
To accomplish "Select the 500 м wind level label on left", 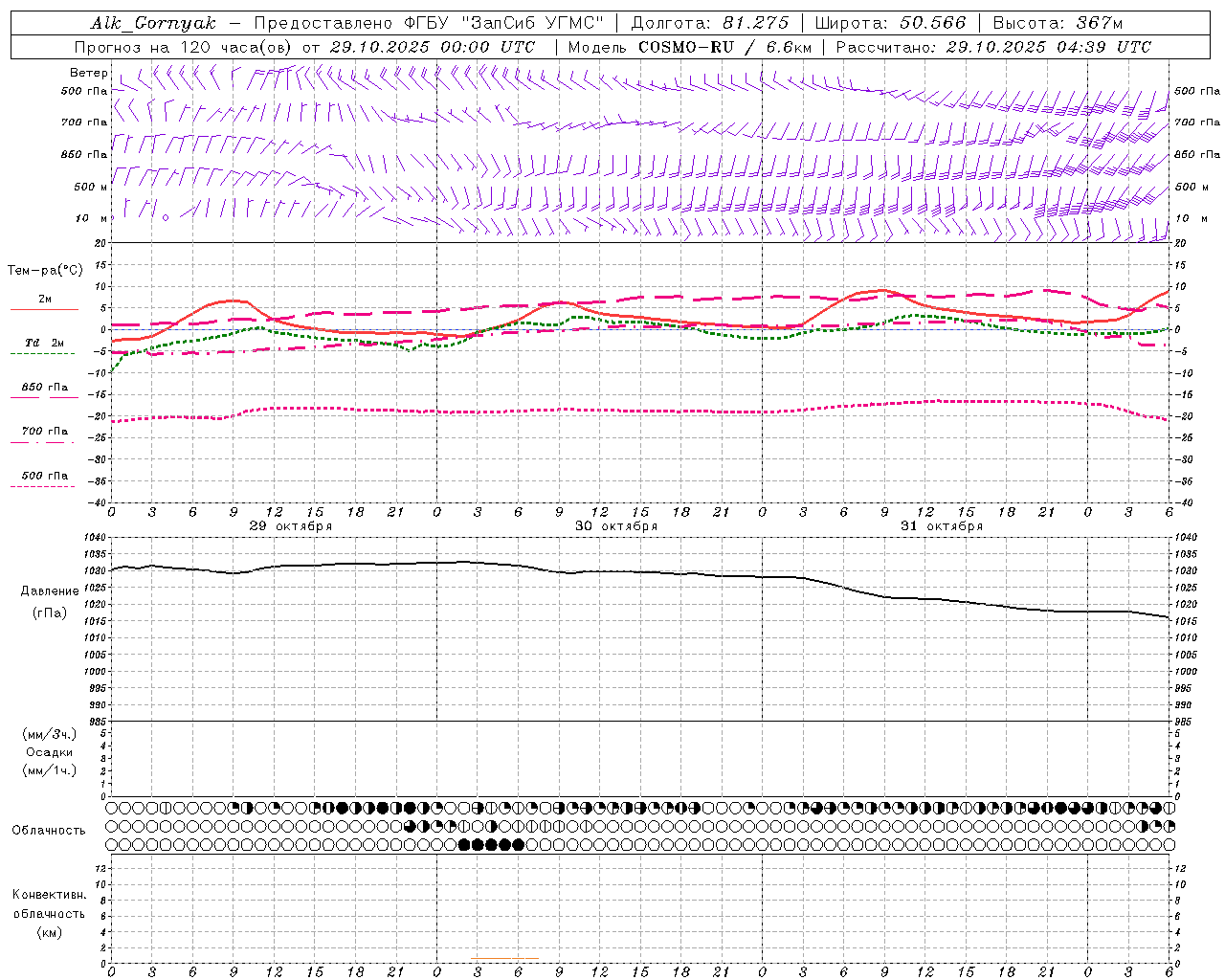I will click(91, 187).
